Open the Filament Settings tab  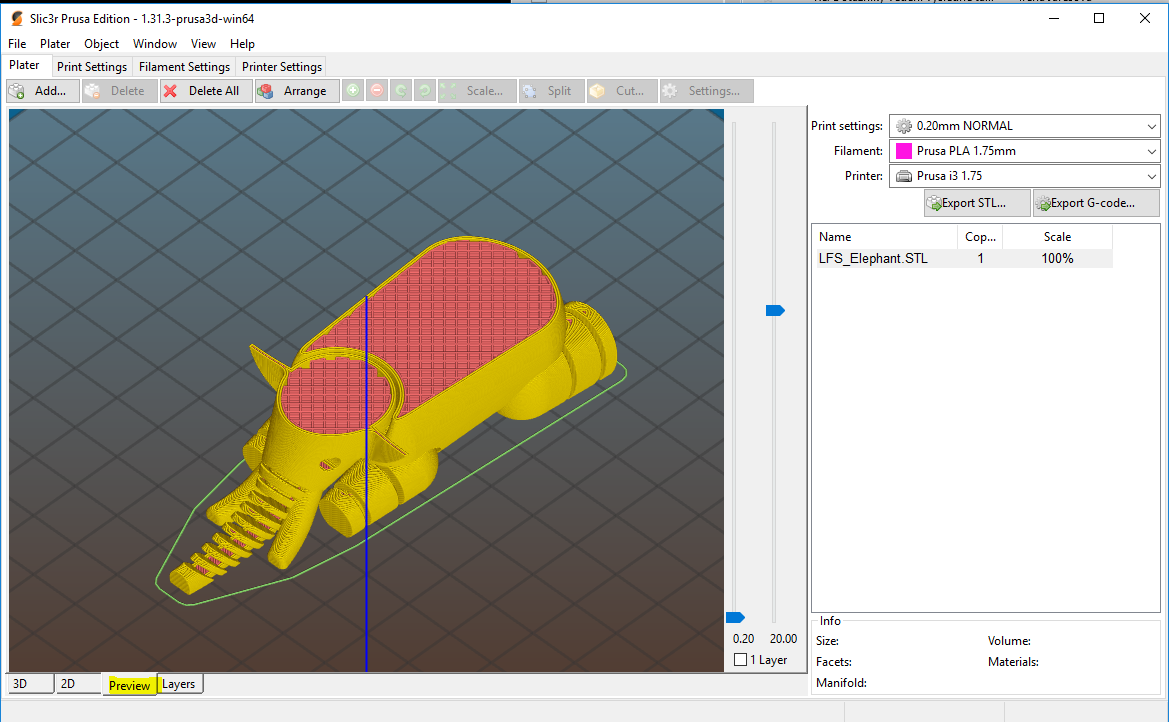184,67
